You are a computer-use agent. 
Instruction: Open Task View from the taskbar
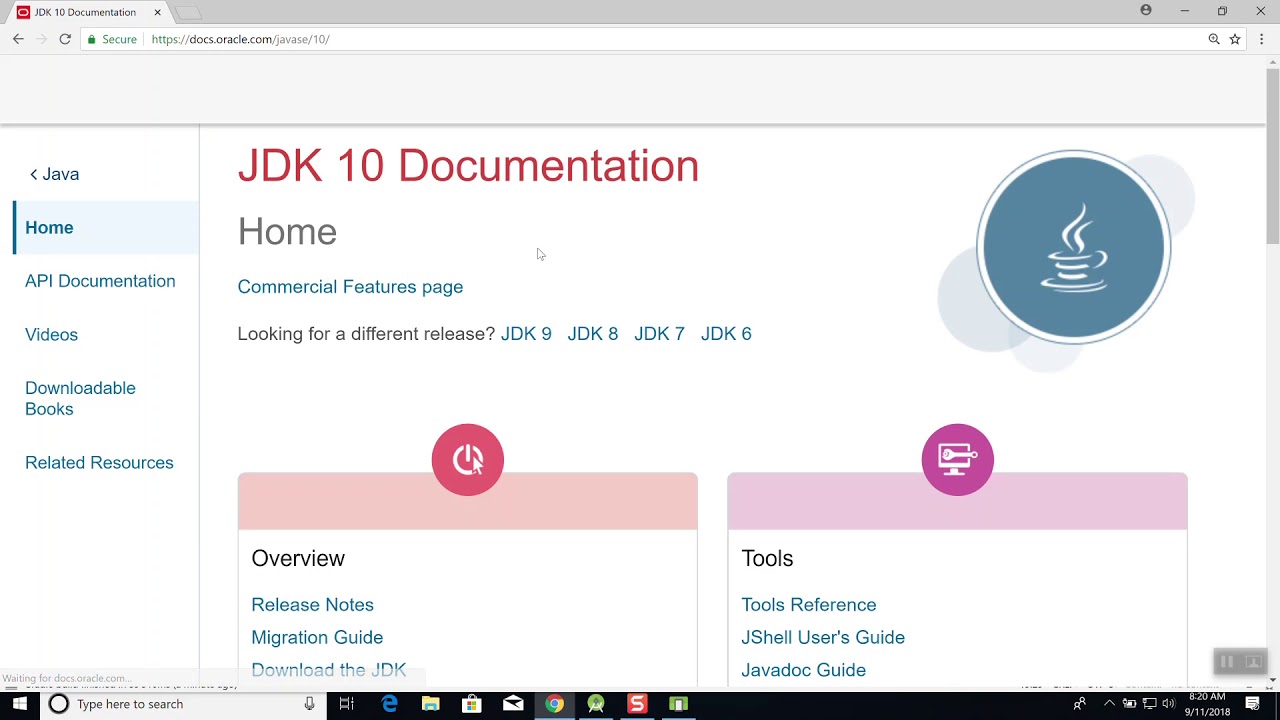click(x=347, y=704)
